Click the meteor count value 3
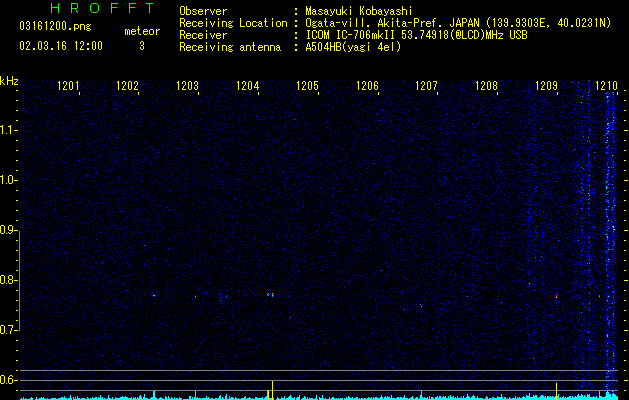629x400 pixels. 142,46
